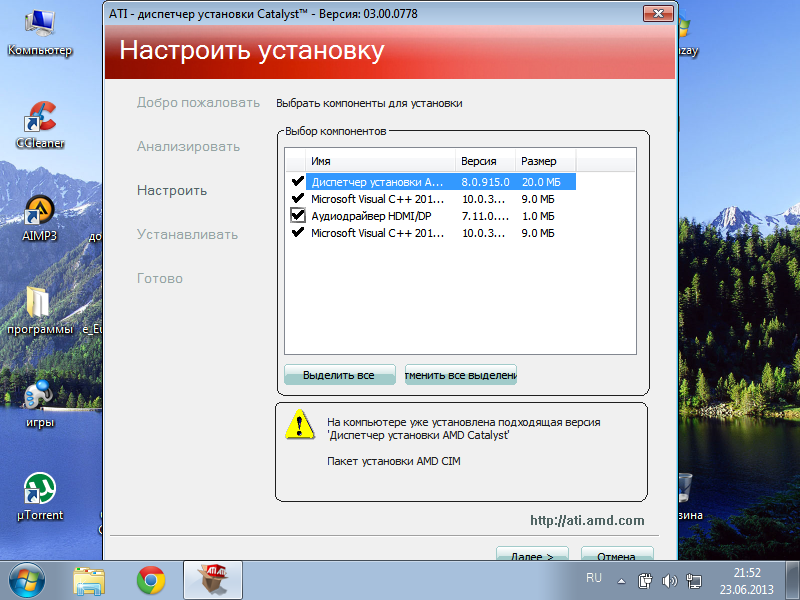Open the Windows Start menu
The width and height of the screenshot is (800, 600).
point(27,581)
